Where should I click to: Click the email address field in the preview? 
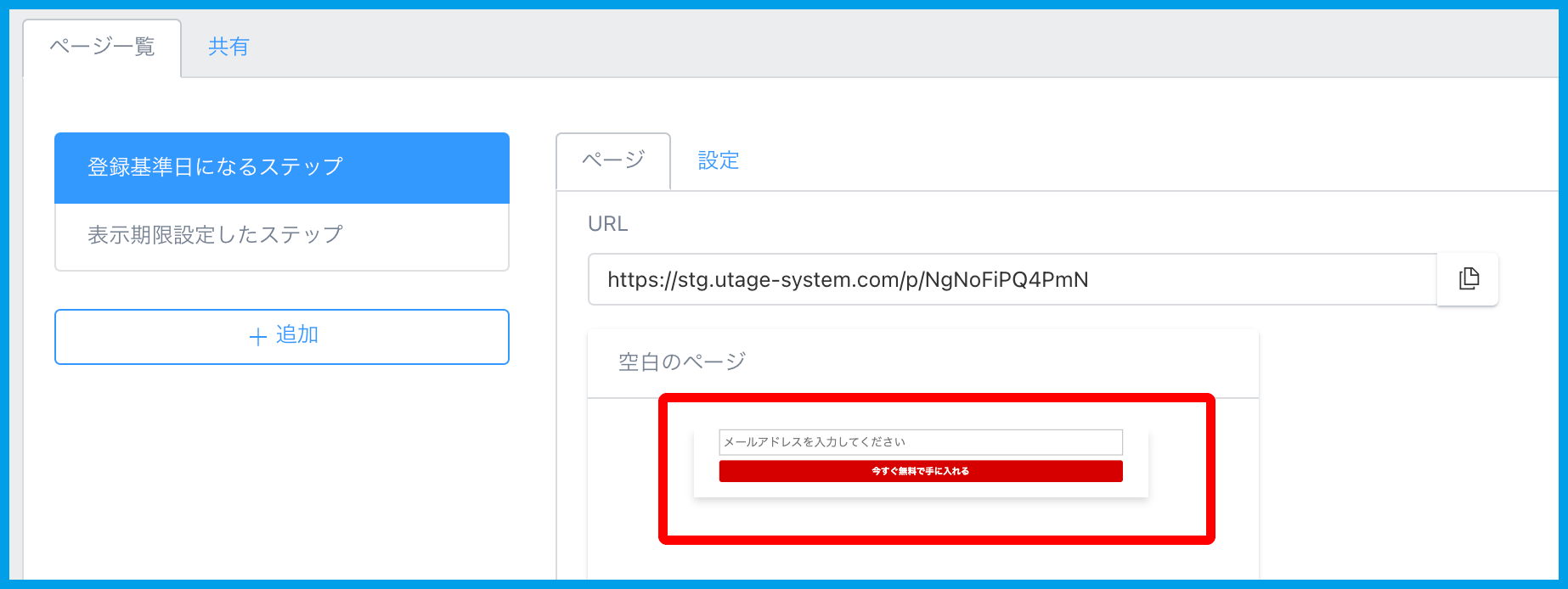[920, 442]
